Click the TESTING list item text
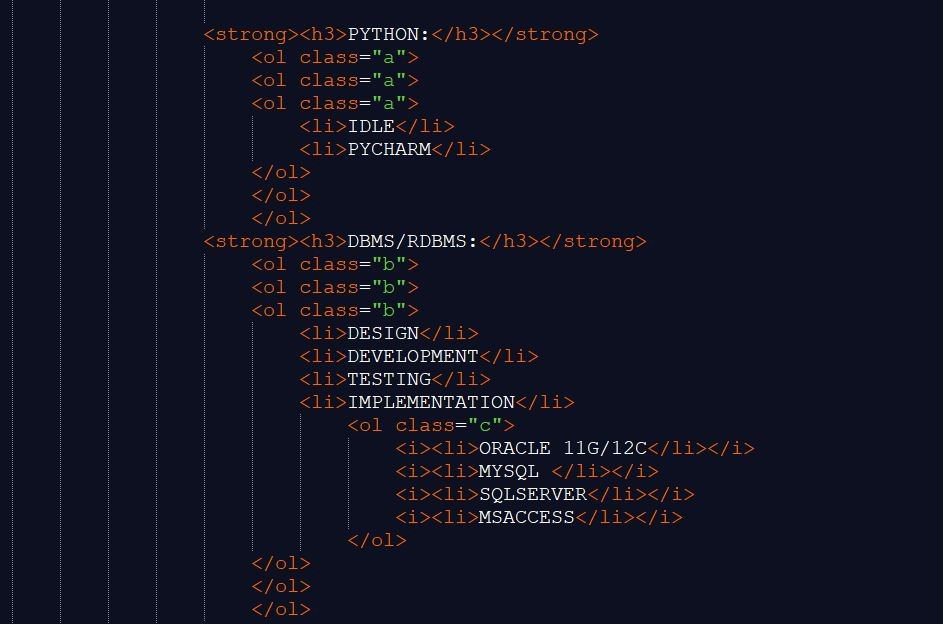 (x=389, y=380)
